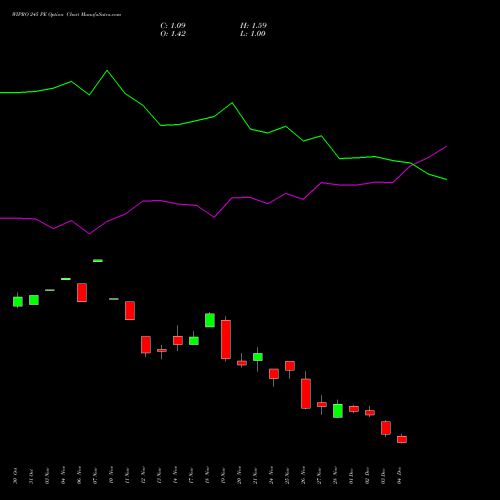Select the 31 Oct date label

pyautogui.click(x=31, y=476)
